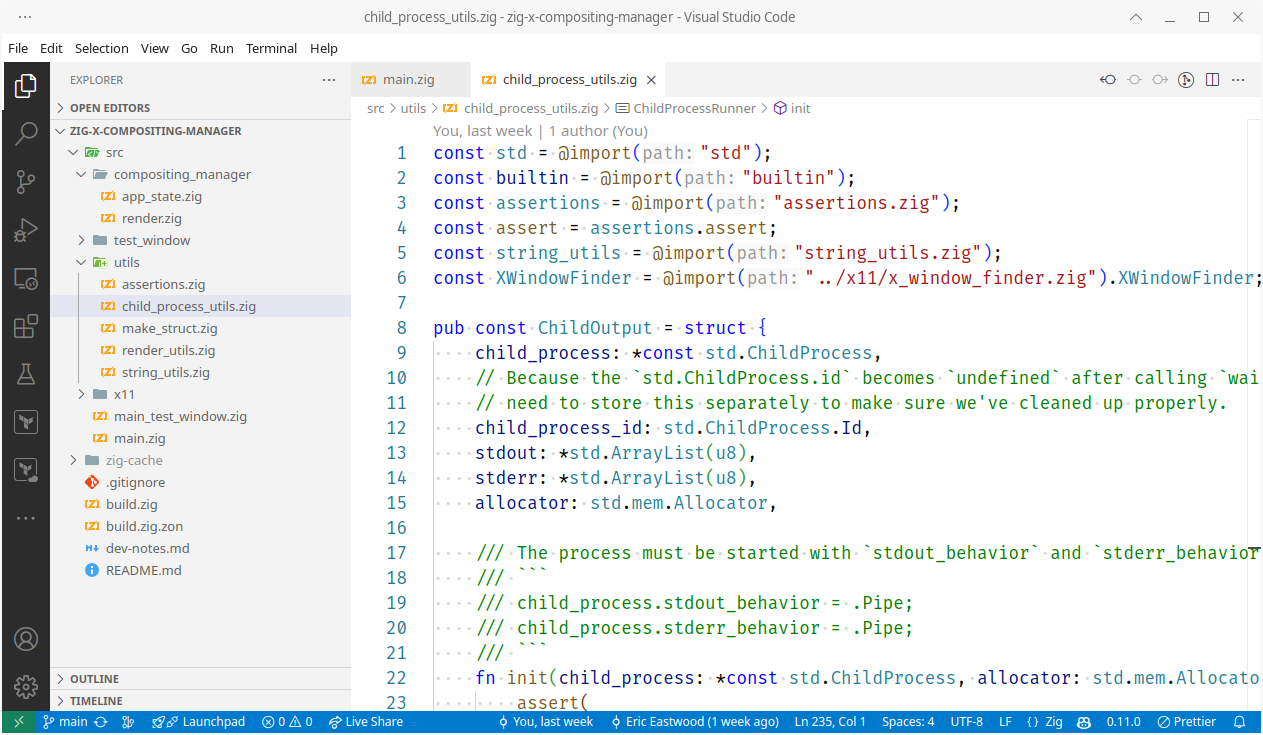Open the Search view

[x=26, y=134]
